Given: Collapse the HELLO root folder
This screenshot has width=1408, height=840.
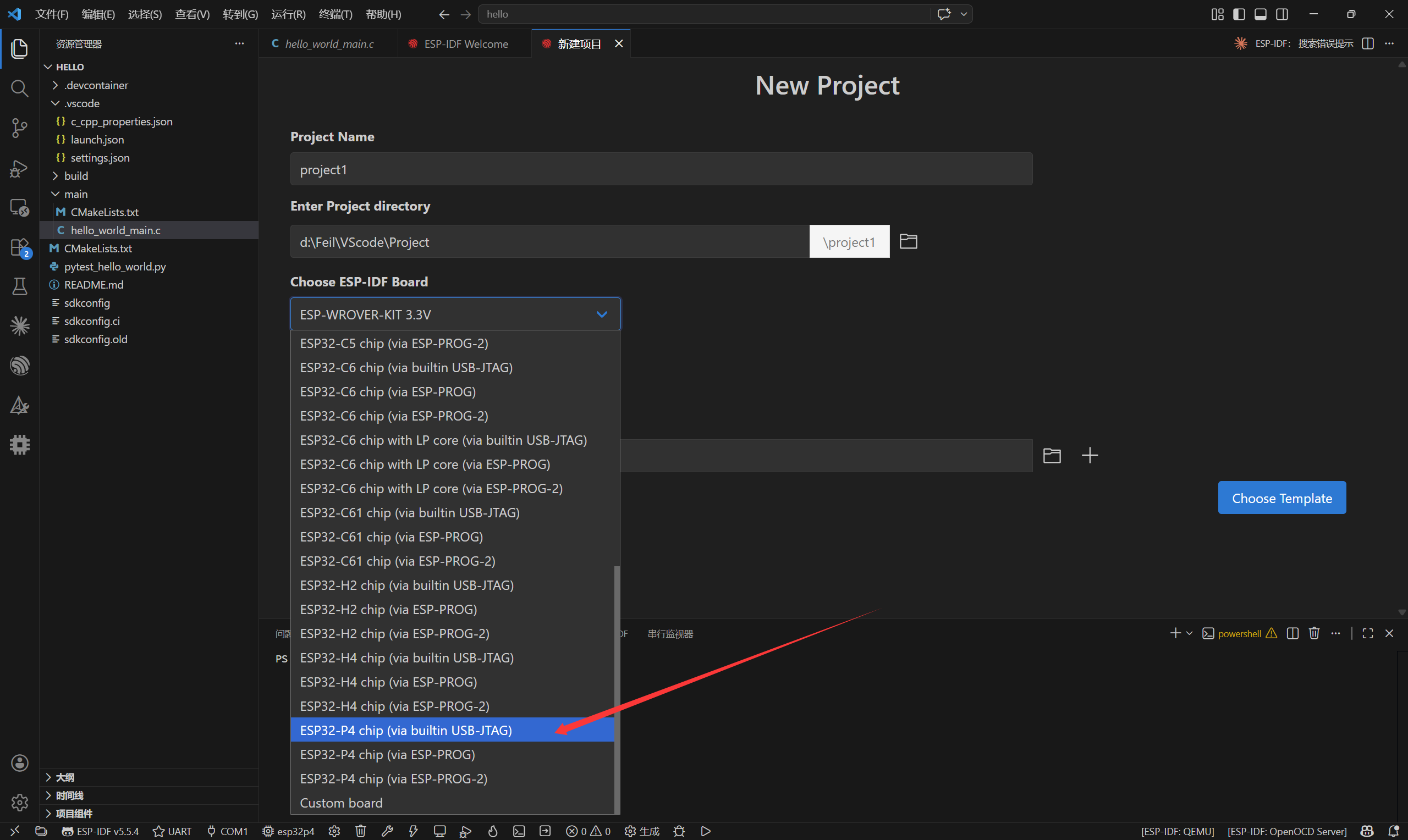Looking at the screenshot, I should tap(149, 67).
